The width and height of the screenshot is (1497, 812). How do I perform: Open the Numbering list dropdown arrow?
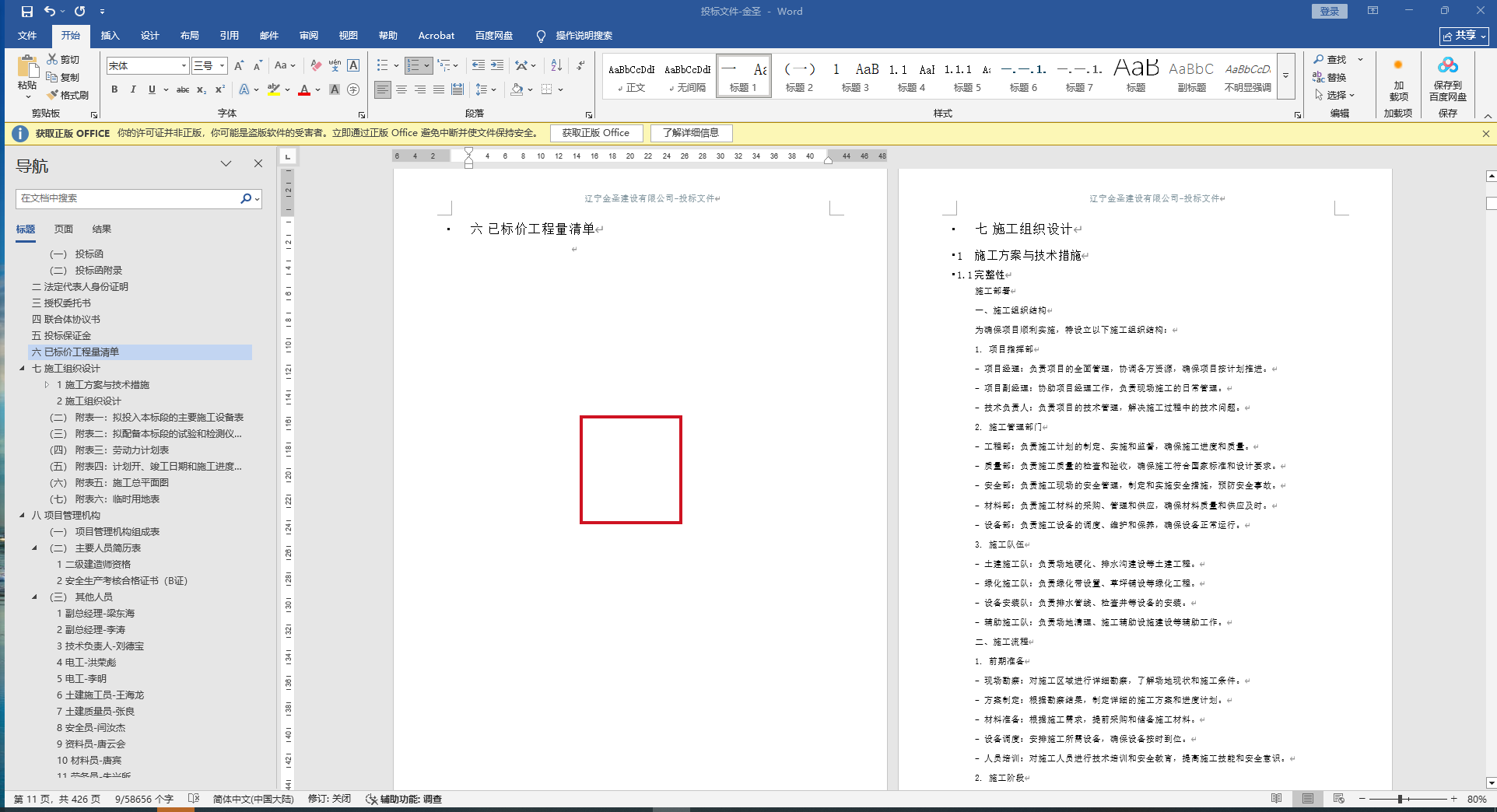coord(427,65)
